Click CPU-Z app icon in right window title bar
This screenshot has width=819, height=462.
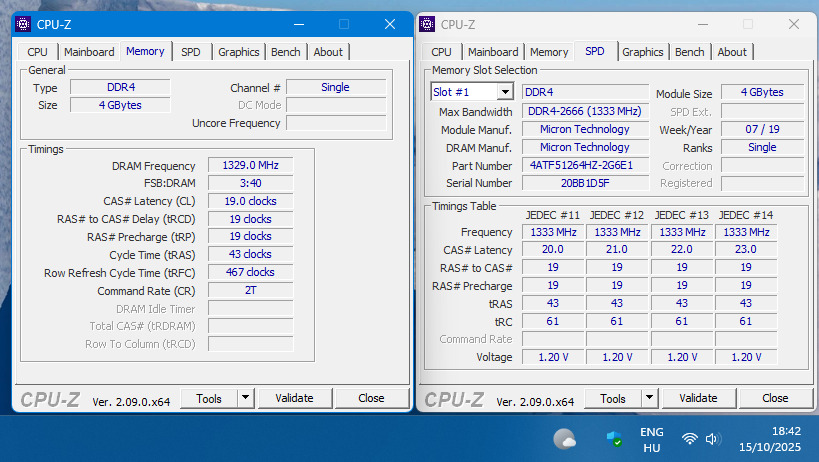click(x=427, y=24)
